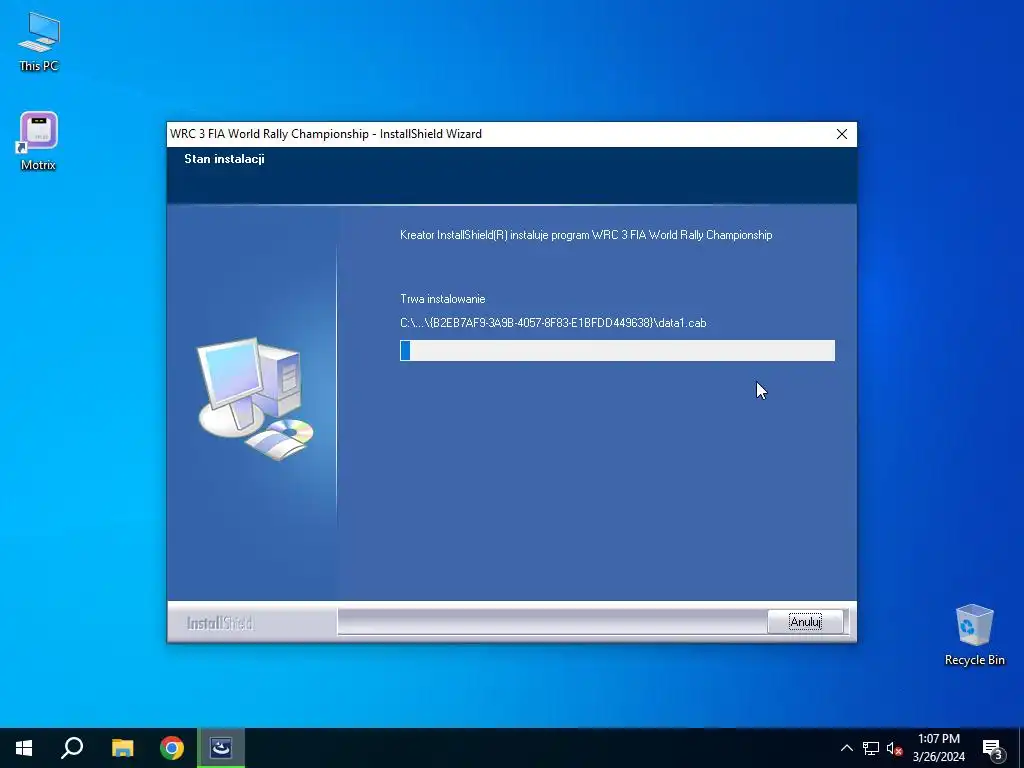The height and width of the screenshot is (768, 1024).
Task: Launch Google Chrome from taskbar
Action: pyautogui.click(x=172, y=748)
